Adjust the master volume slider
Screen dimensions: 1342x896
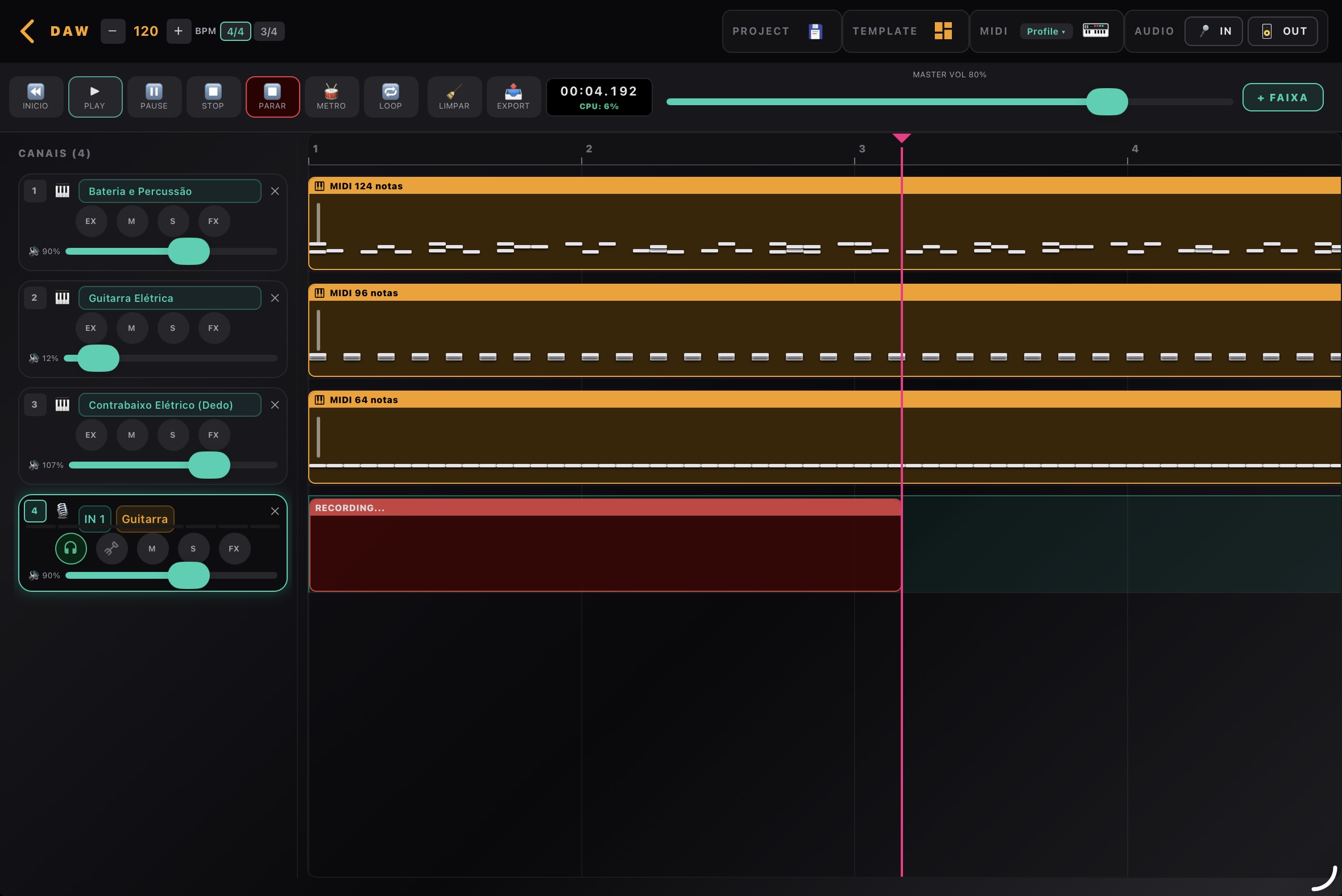click(x=949, y=102)
